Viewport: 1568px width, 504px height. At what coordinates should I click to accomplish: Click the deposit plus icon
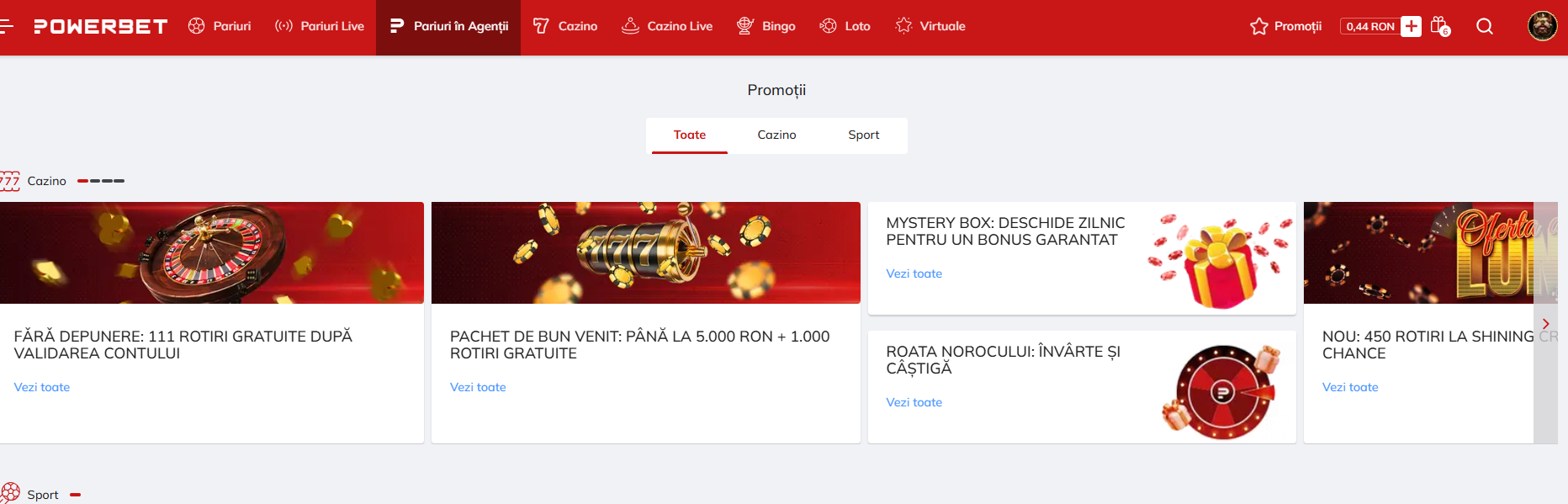(x=1412, y=26)
